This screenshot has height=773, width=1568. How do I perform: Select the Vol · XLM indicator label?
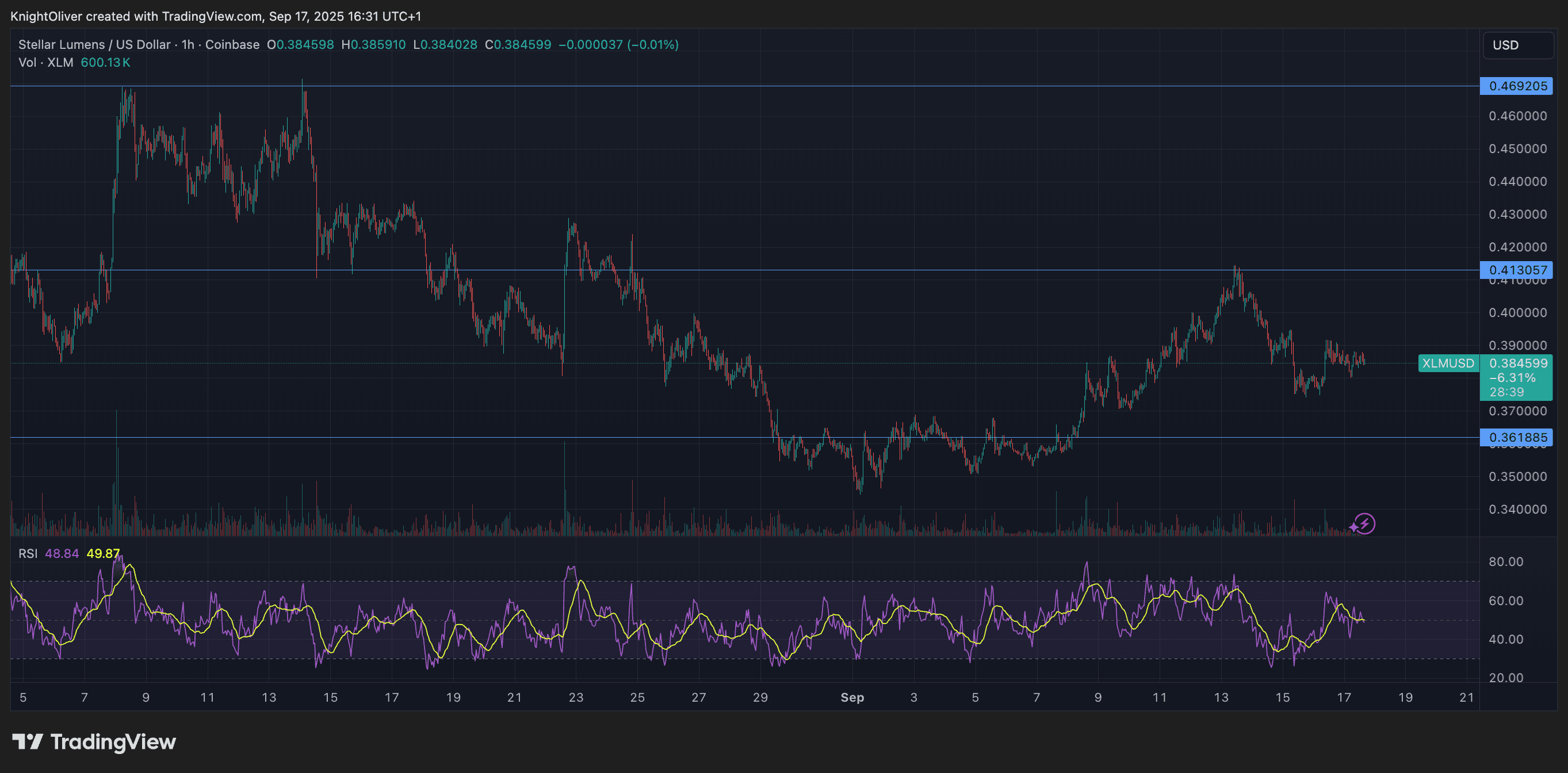45,62
